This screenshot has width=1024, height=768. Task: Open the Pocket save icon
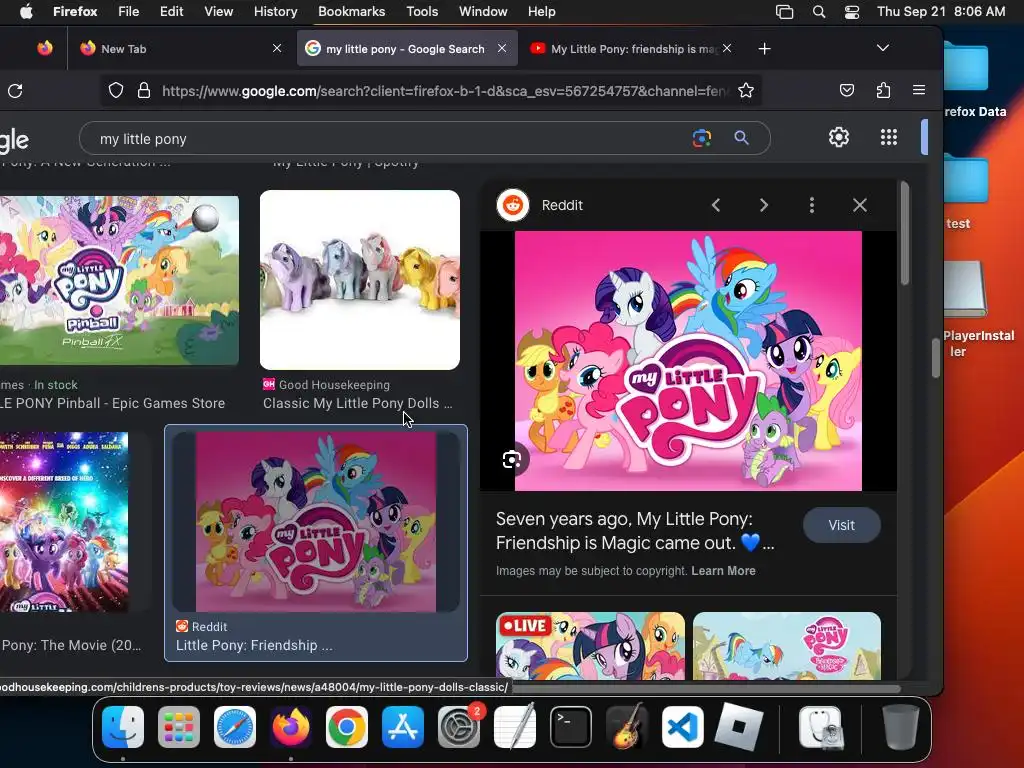click(847, 90)
